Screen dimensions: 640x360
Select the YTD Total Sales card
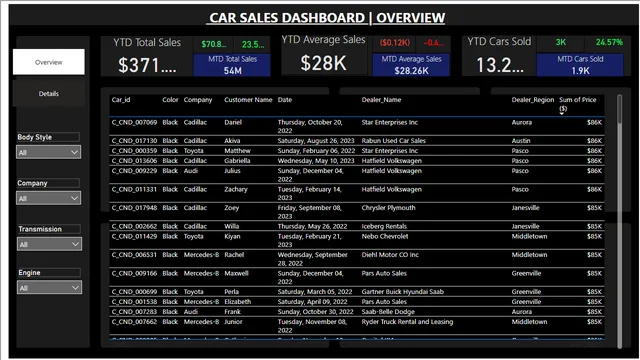pos(147,56)
